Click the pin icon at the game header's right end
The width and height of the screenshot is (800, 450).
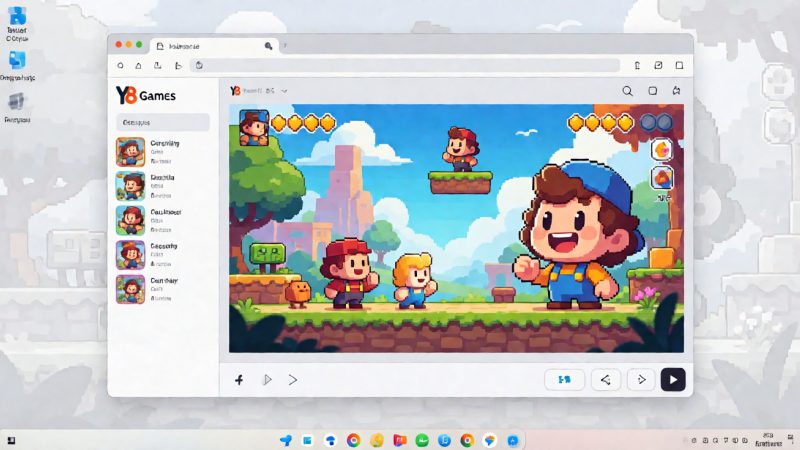point(677,90)
